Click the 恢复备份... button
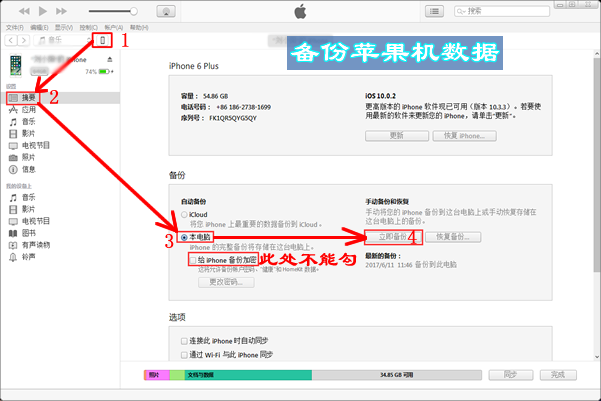This screenshot has height=401, width=601. tap(453, 237)
